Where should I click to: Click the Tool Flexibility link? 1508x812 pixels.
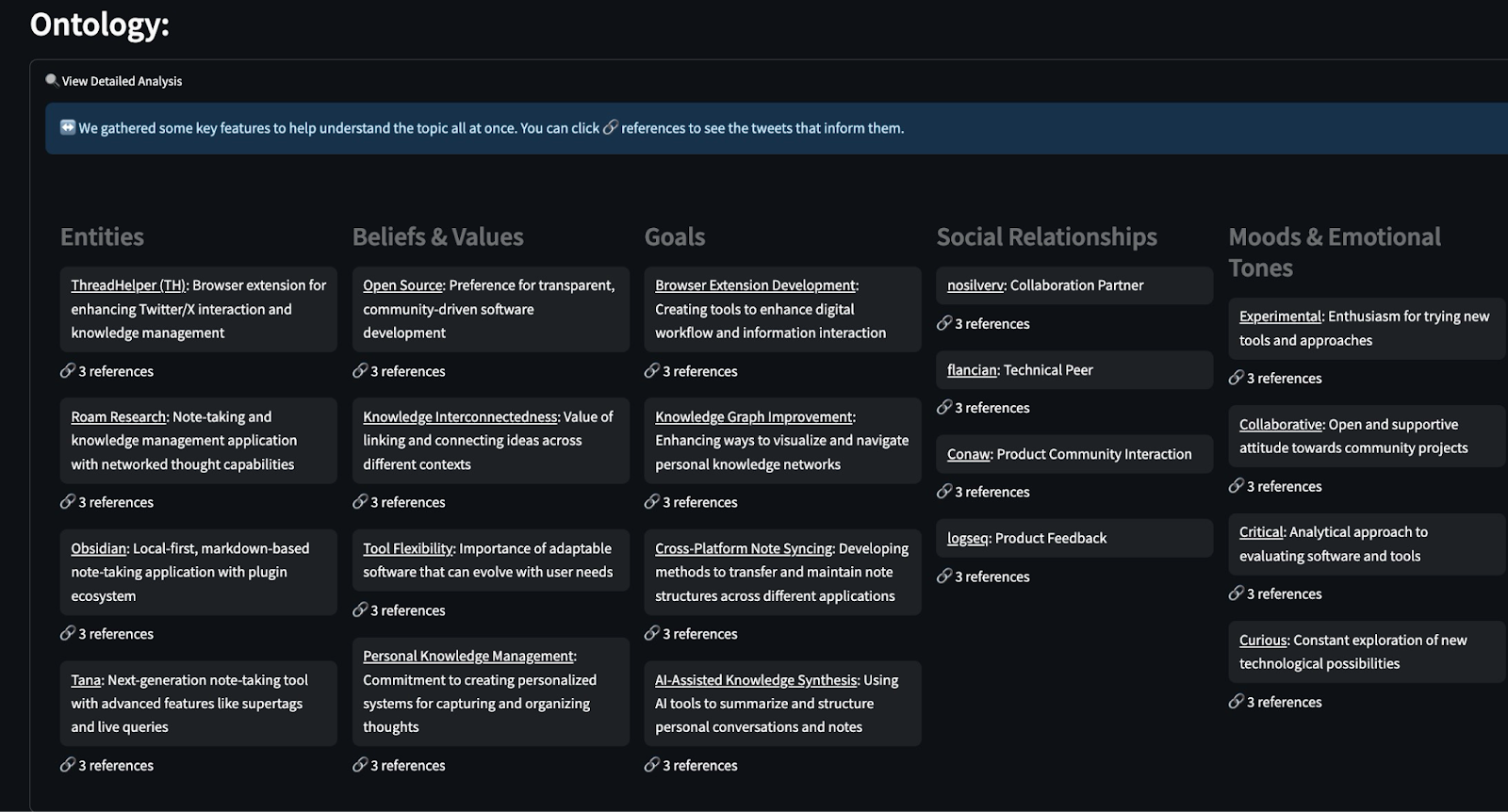click(x=408, y=548)
